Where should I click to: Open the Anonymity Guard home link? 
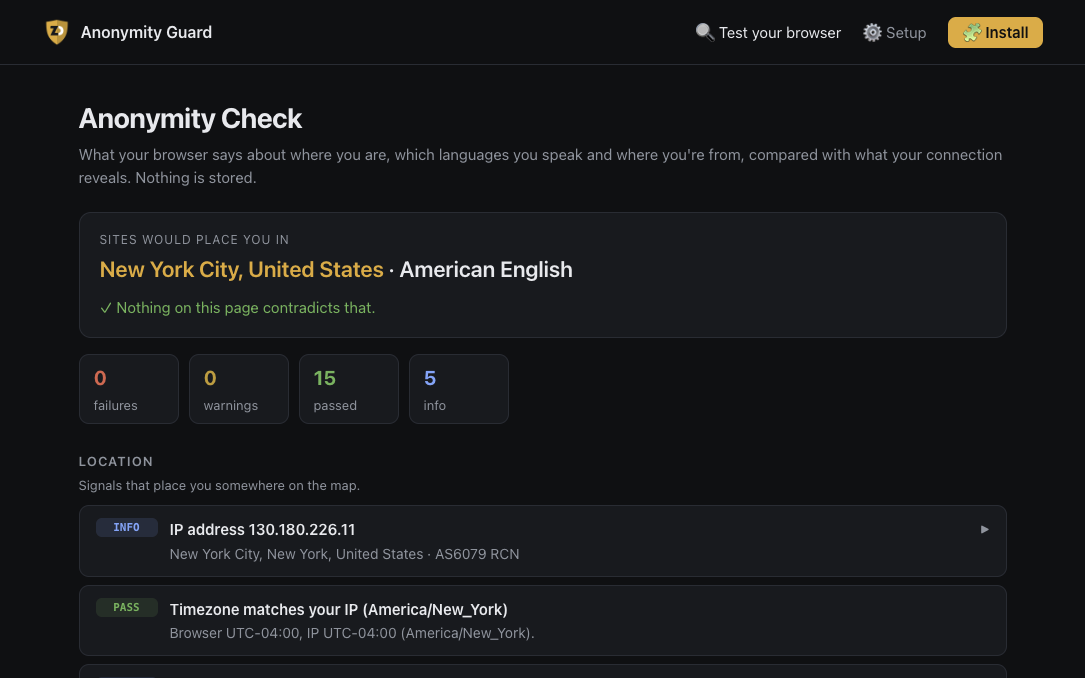[129, 32]
